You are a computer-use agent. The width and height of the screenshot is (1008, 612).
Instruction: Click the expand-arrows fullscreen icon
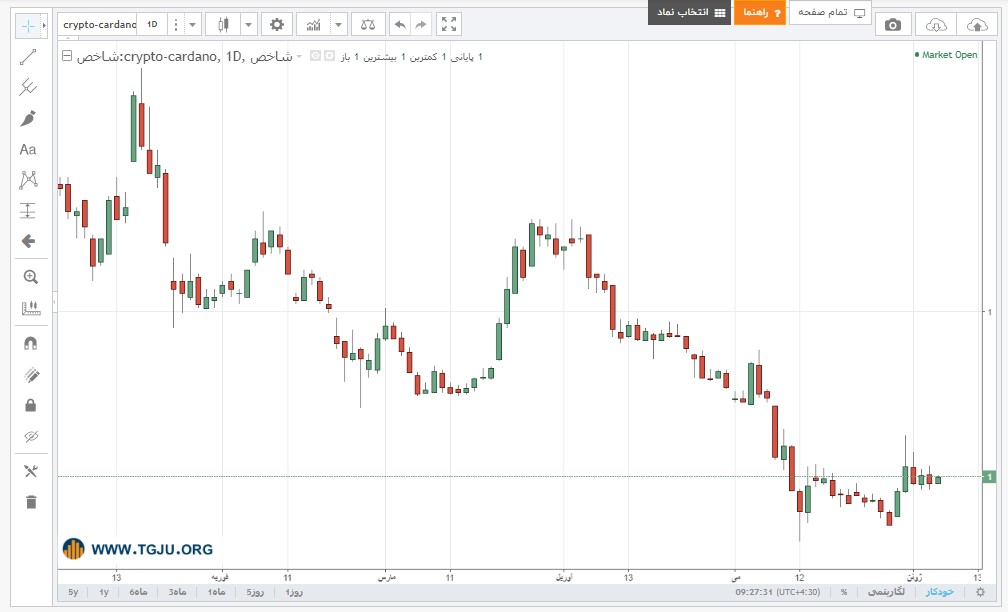point(449,24)
